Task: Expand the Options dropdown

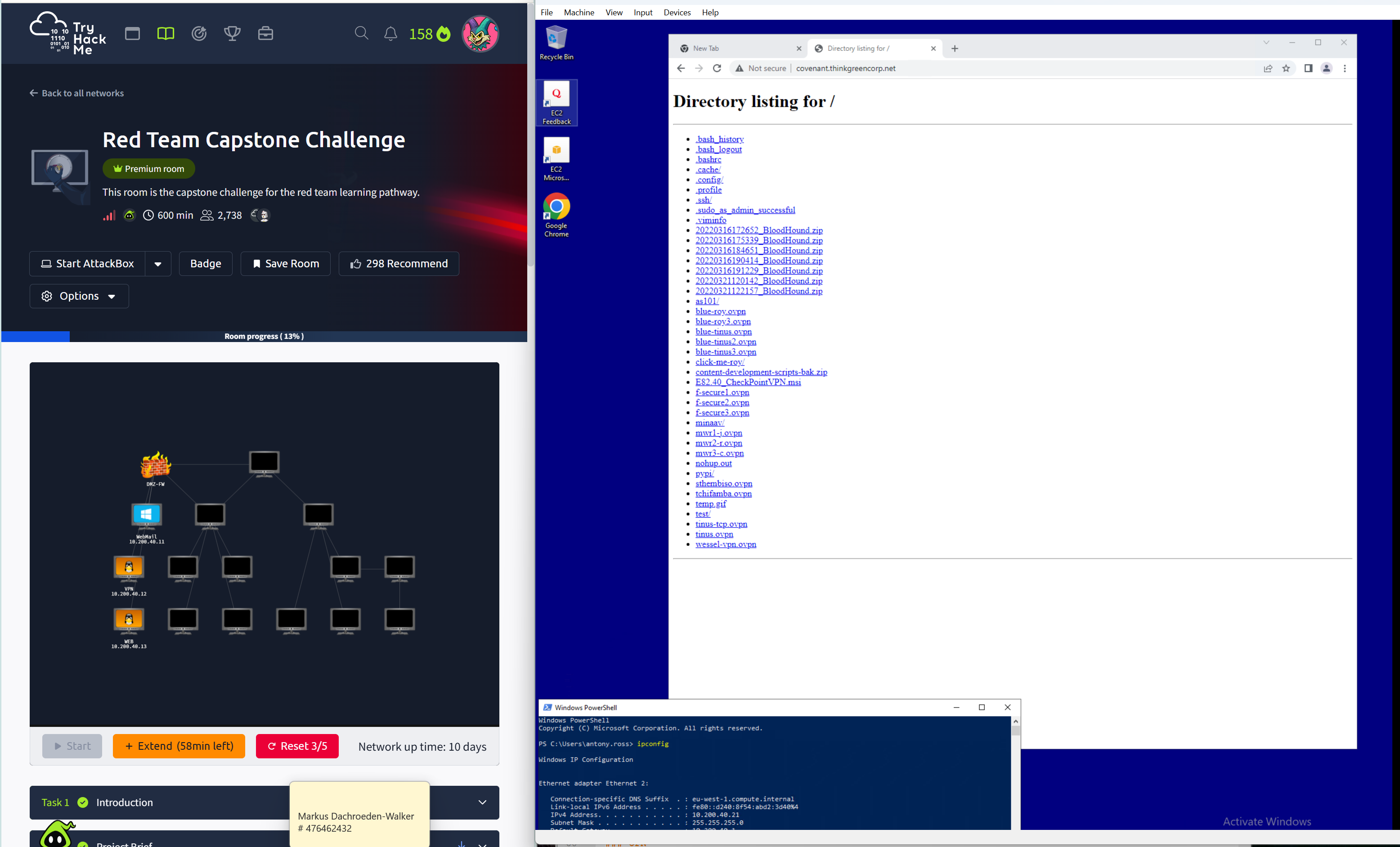Action: 79,296
